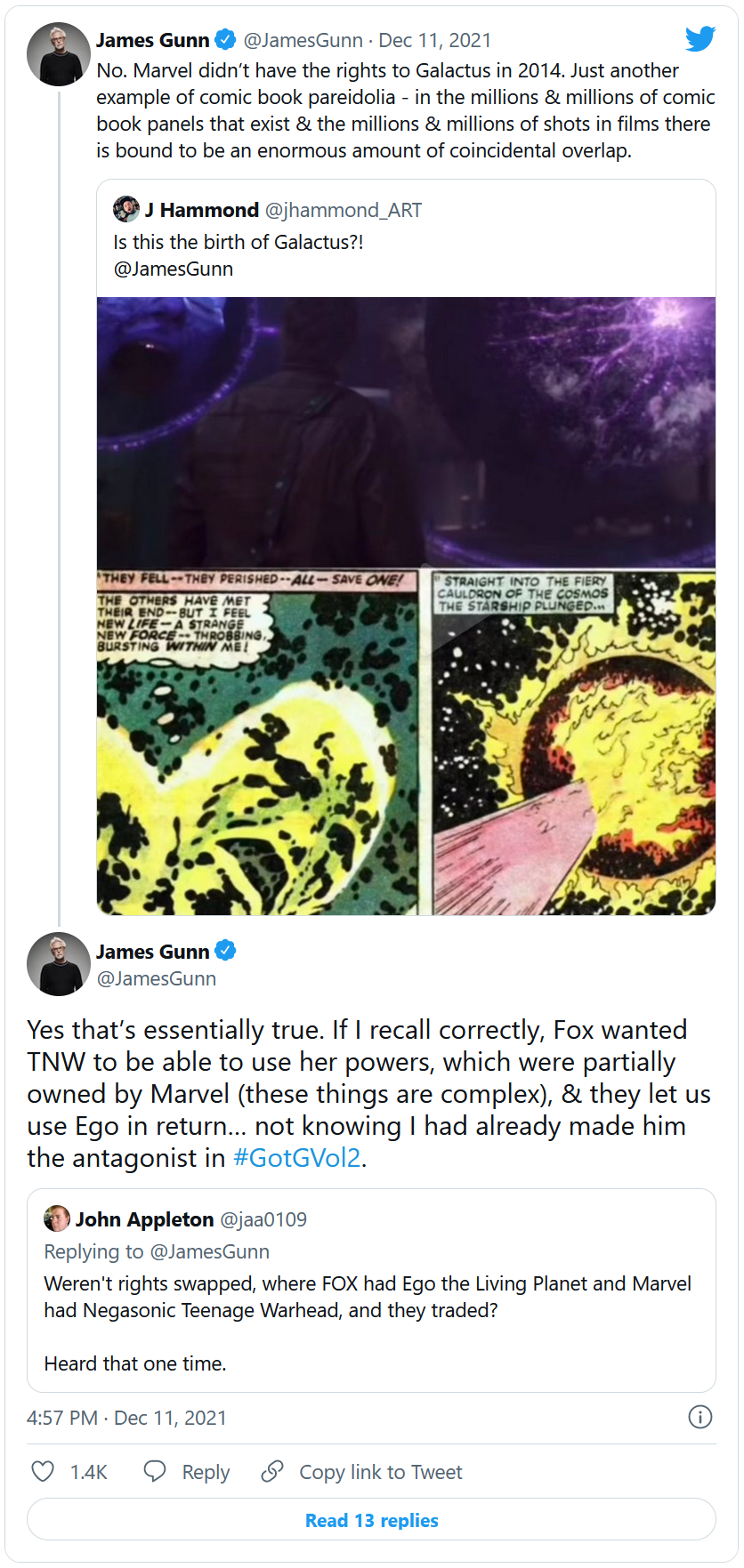The image size is (744, 1568).
Task: Click the reply speech bubble icon
Action: tap(155, 1471)
